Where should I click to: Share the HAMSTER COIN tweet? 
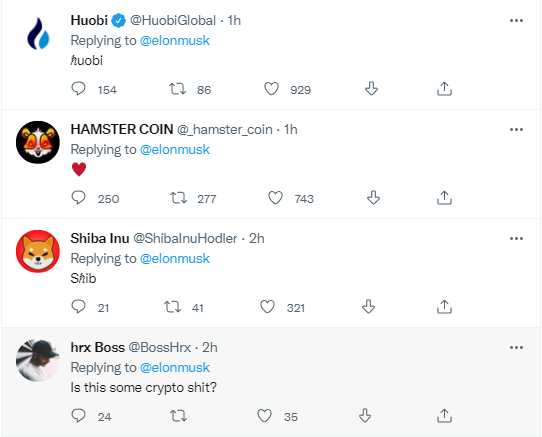click(x=444, y=198)
